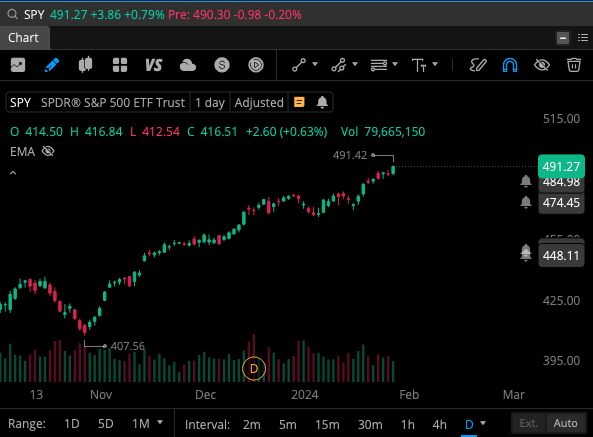Switch to the Chart tab
Image resolution: width=593 pixels, height=437 pixels.
(x=24, y=38)
